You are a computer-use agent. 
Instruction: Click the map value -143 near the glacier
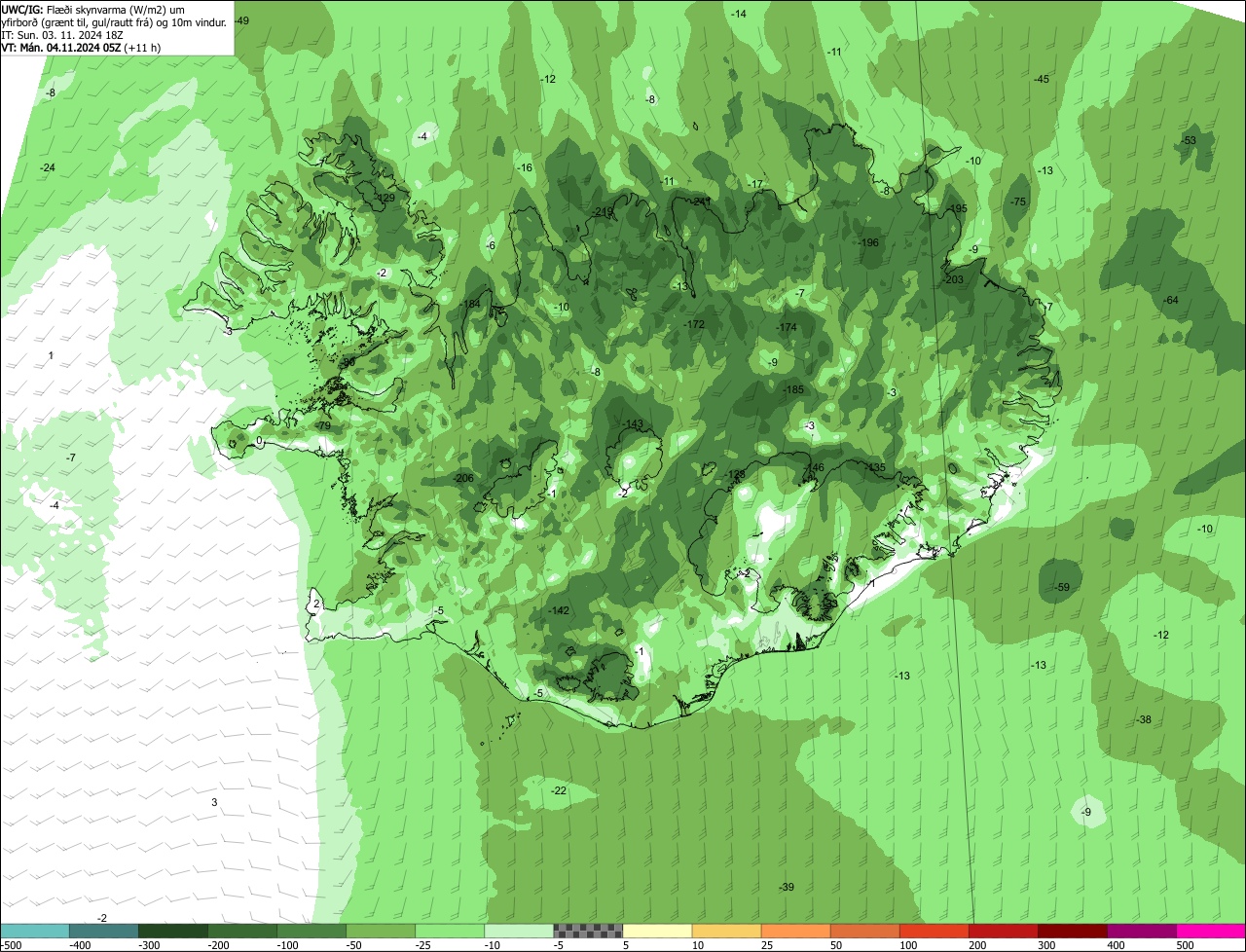click(x=633, y=423)
